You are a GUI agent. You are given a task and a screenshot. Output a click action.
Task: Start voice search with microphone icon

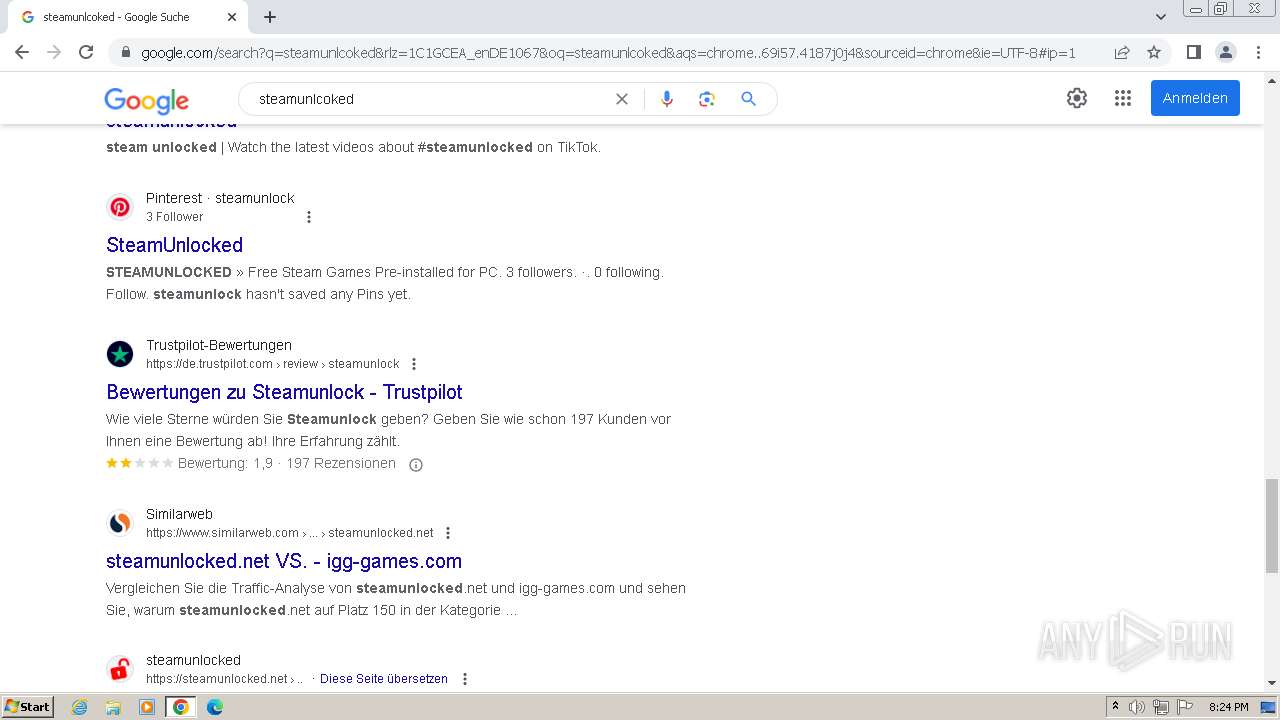pyautogui.click(x=667, y=99)
